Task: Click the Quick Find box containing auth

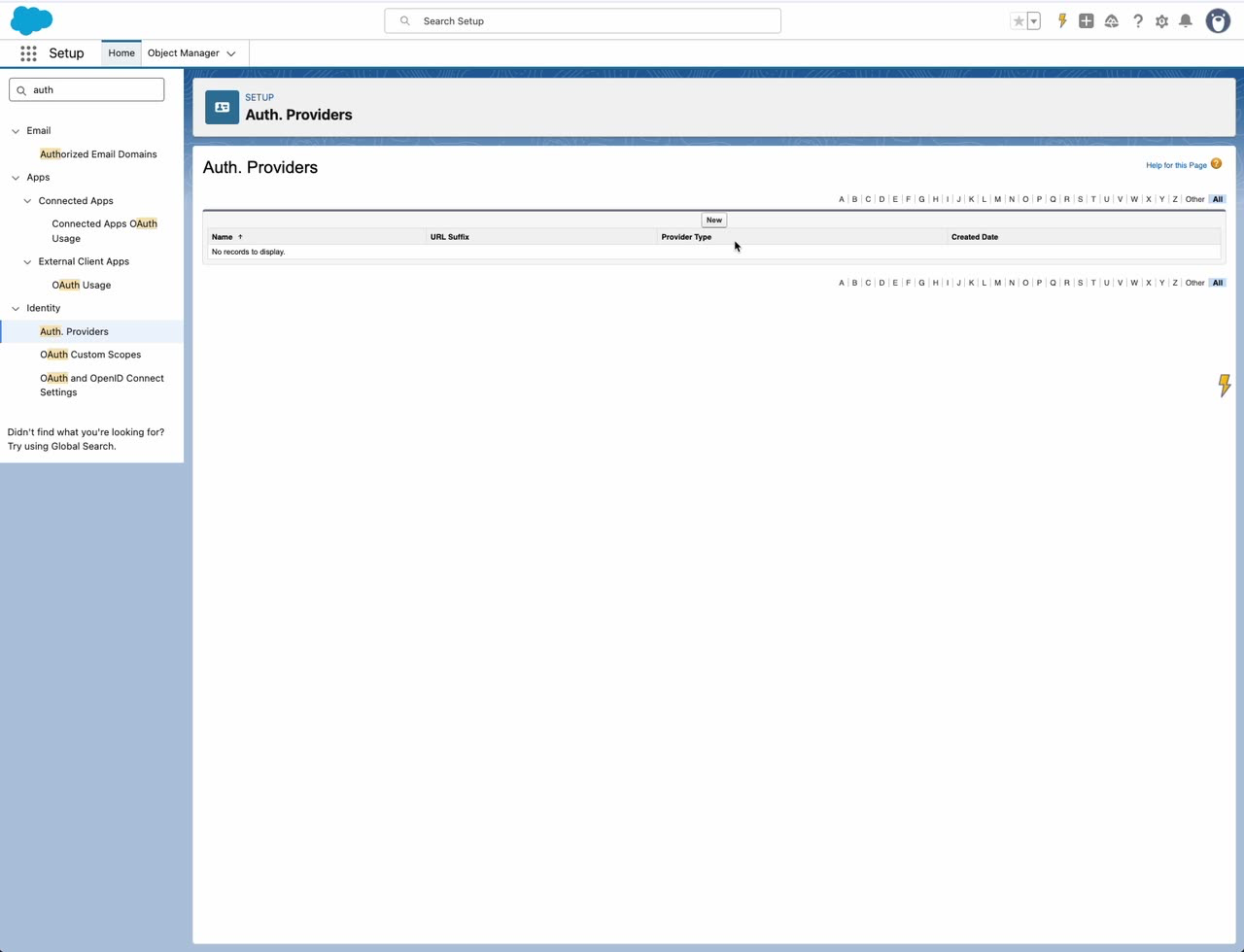Action: click(86, 89)
